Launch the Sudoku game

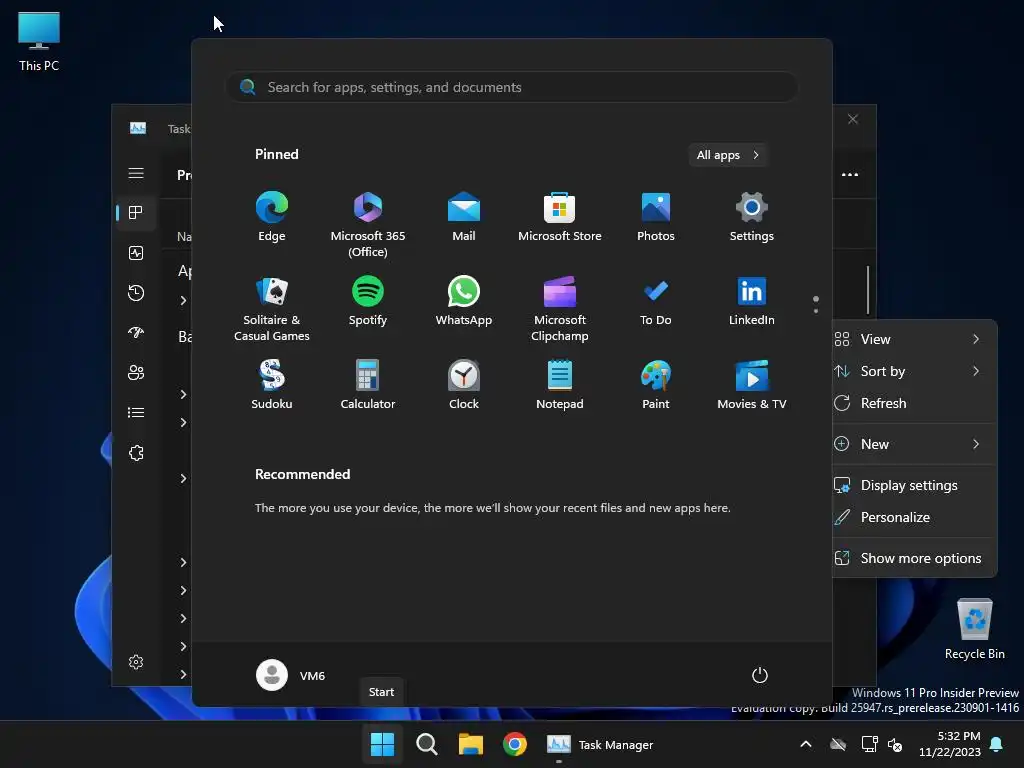[x=272, y=385]
